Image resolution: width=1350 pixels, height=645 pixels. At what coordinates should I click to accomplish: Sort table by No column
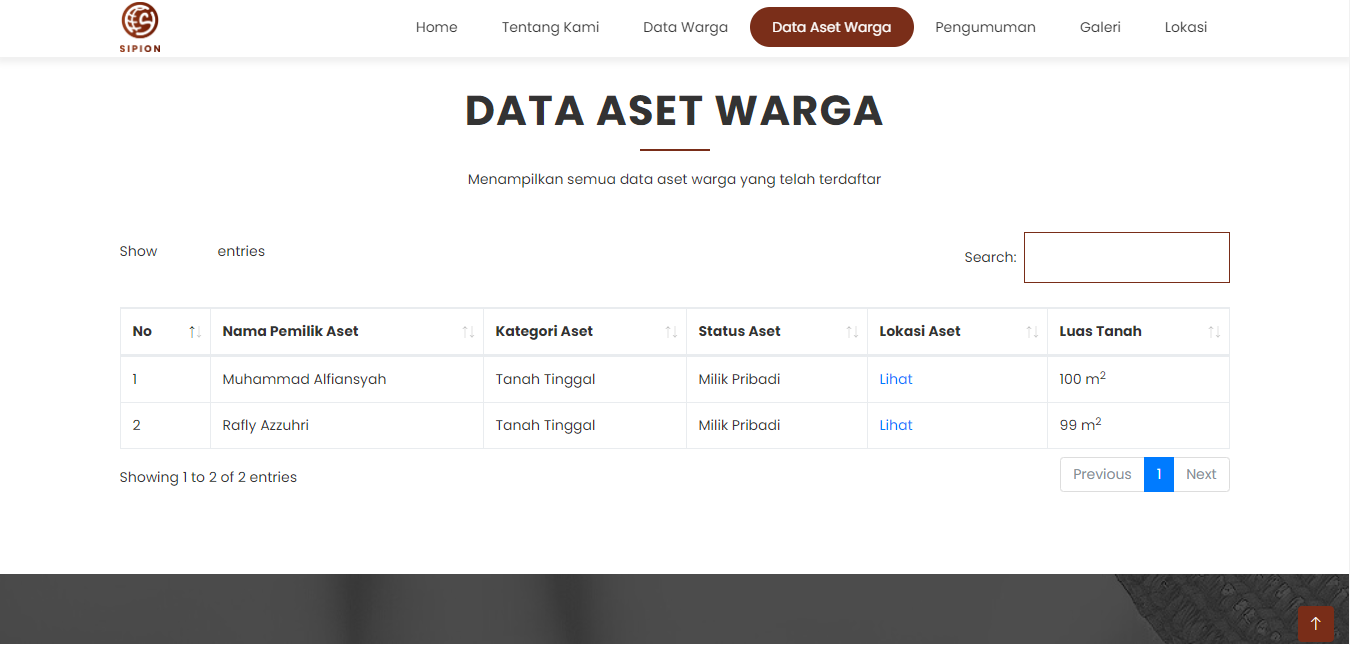[x=165, y=331]
